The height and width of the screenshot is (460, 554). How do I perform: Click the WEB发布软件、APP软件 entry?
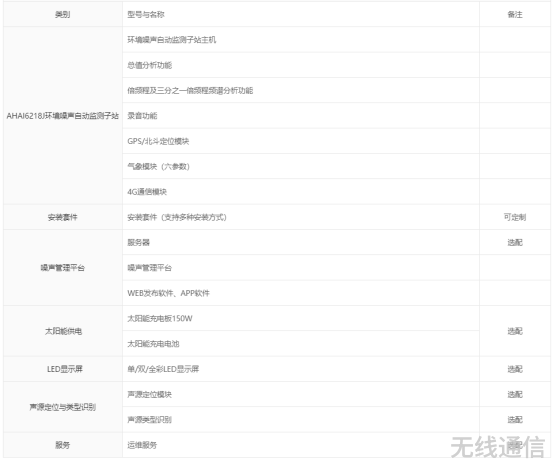click(168, 293)
